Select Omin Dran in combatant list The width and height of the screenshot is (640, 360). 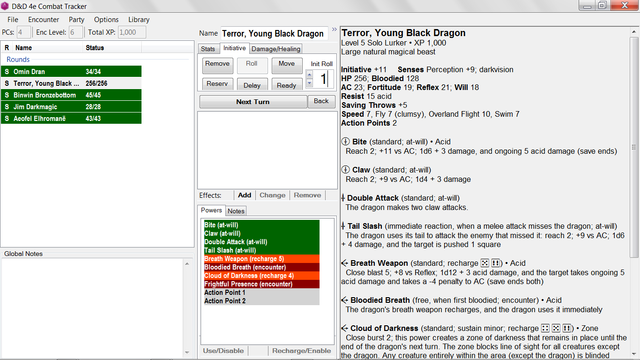71,71
